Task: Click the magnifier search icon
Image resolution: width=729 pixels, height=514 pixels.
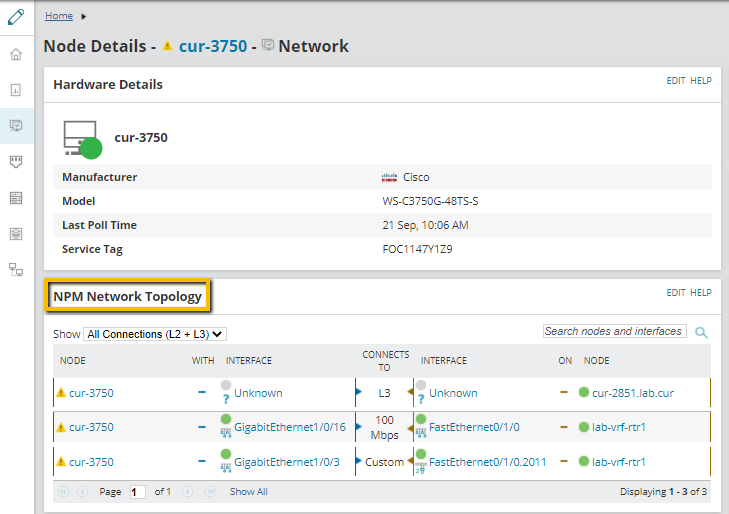Action: click(x=701, y=332)
